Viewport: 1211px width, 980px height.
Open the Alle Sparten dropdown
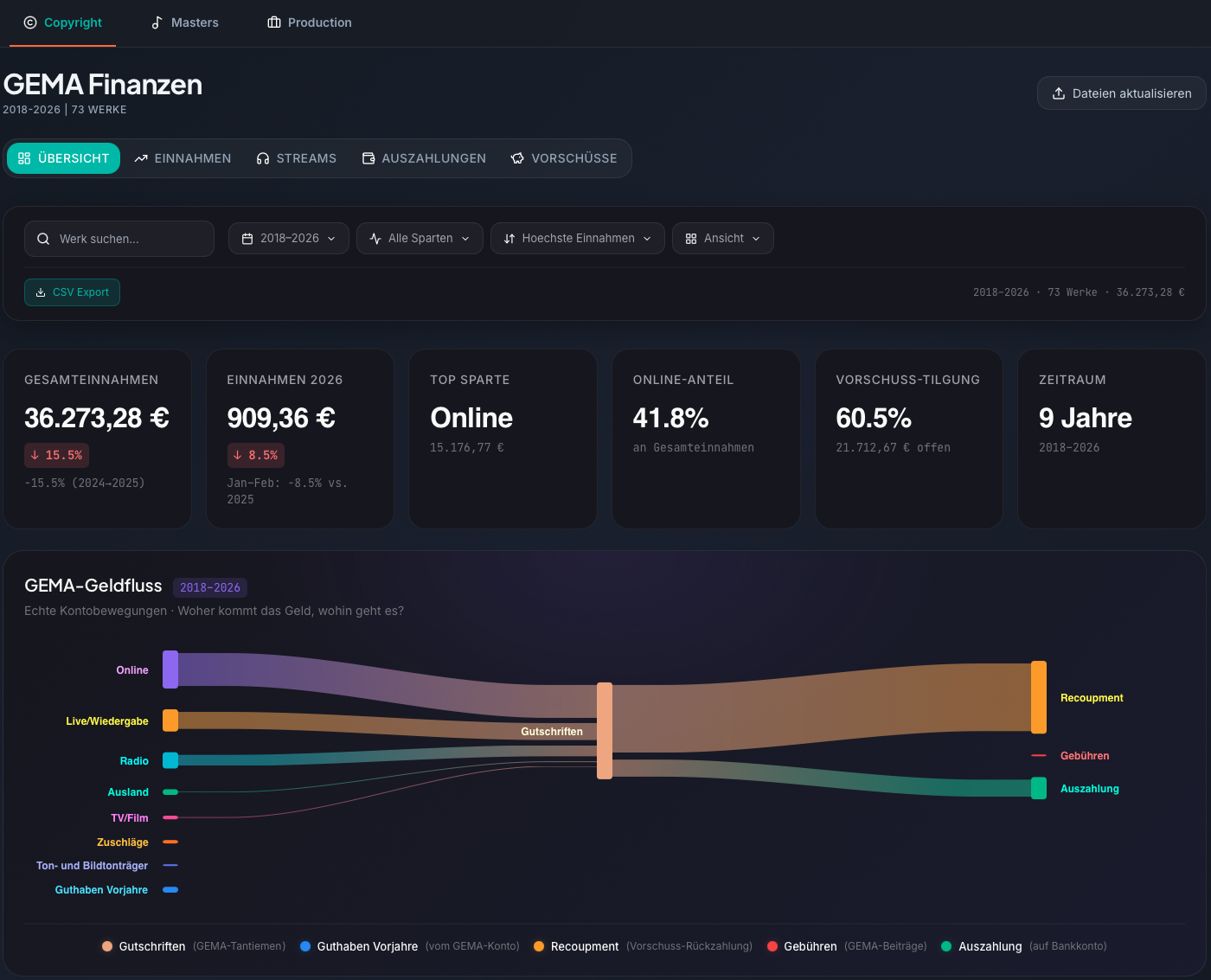point(420,238)
